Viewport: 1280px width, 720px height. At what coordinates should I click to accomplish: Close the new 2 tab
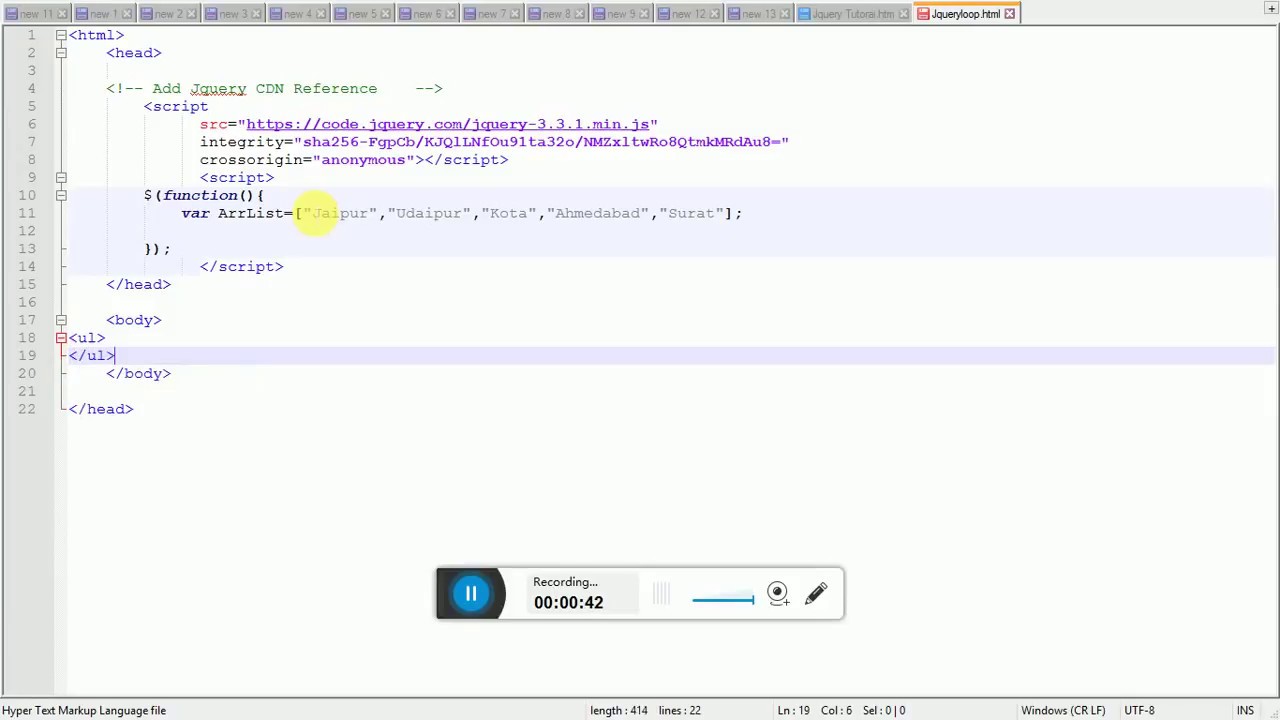tap(192, 14)
